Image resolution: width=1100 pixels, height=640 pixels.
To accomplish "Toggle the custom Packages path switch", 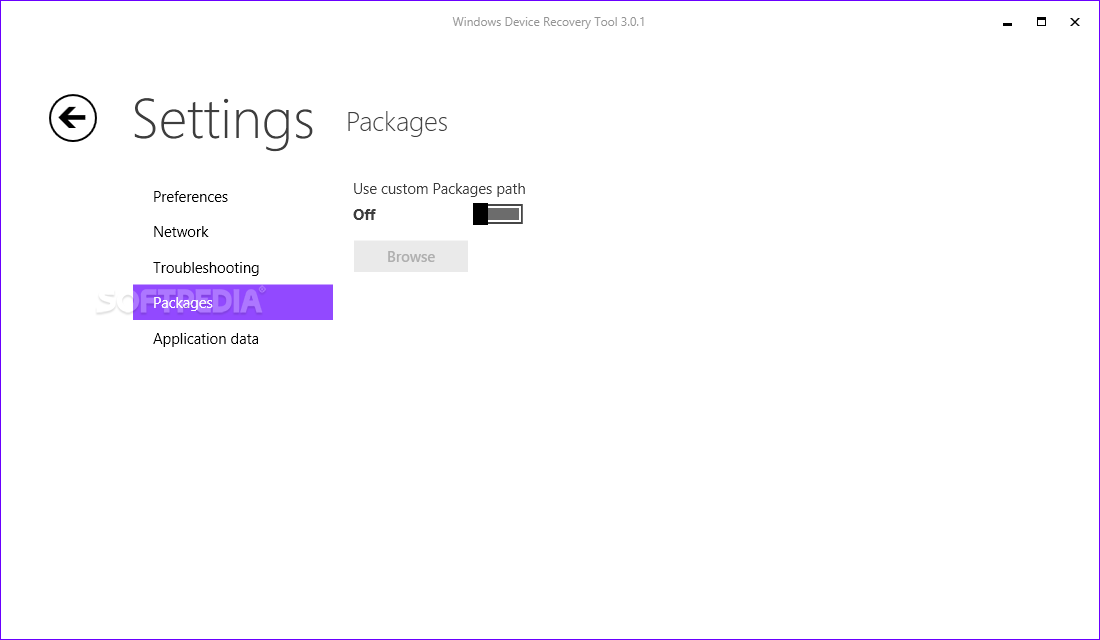I will [498, 214].
